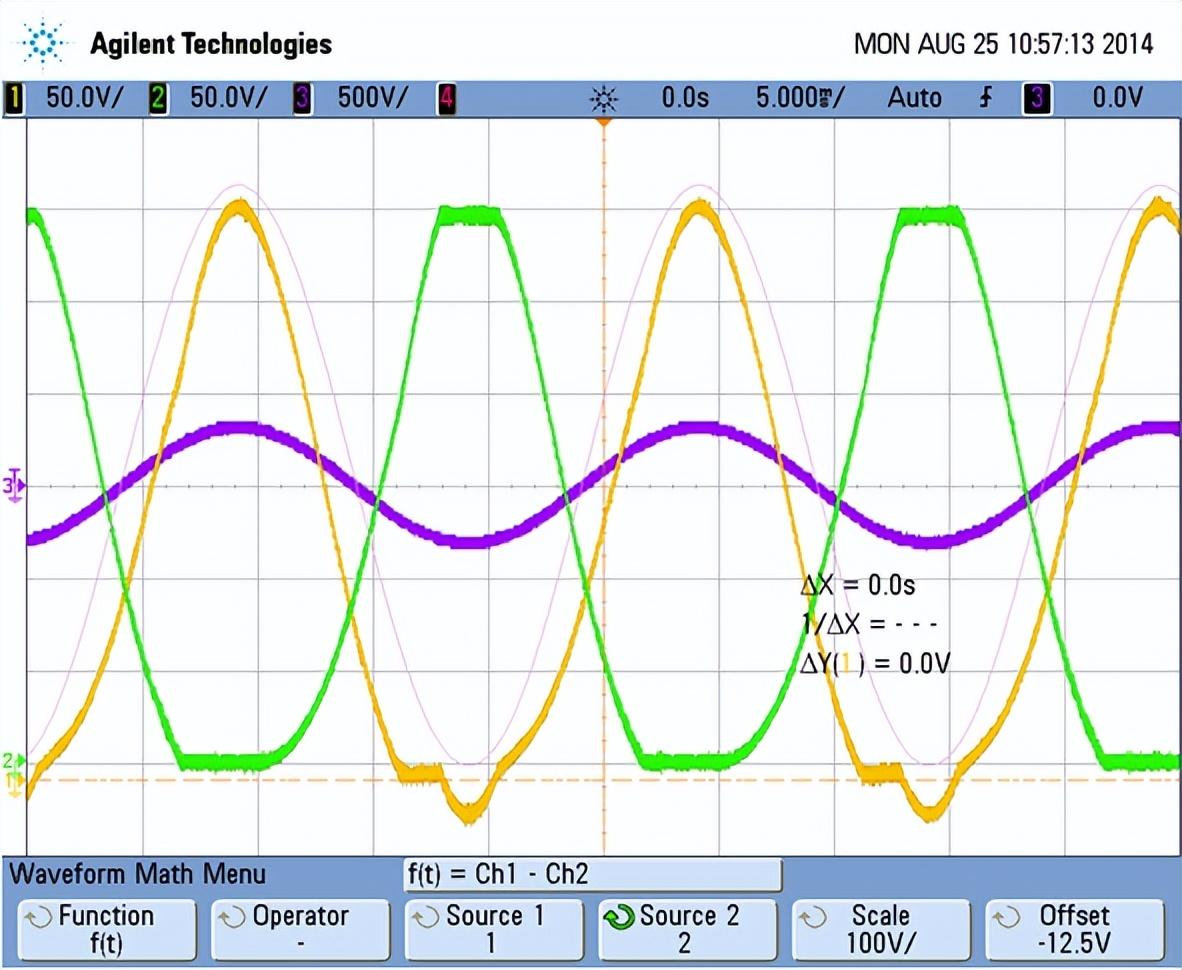1182x970 pixels.
Task: Select the yellow channel 1 badge
Action: (16, 98)
